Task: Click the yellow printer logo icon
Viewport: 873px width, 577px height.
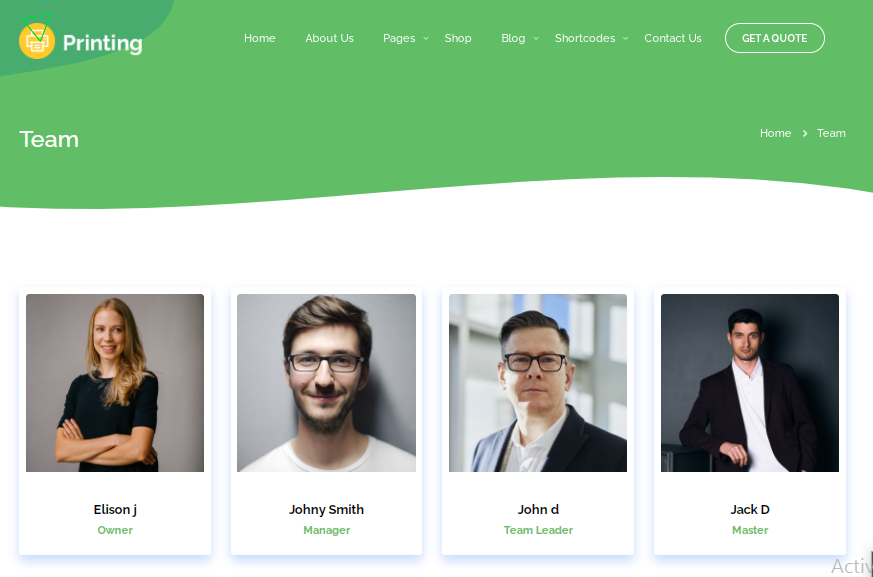Action: [37, 41]
